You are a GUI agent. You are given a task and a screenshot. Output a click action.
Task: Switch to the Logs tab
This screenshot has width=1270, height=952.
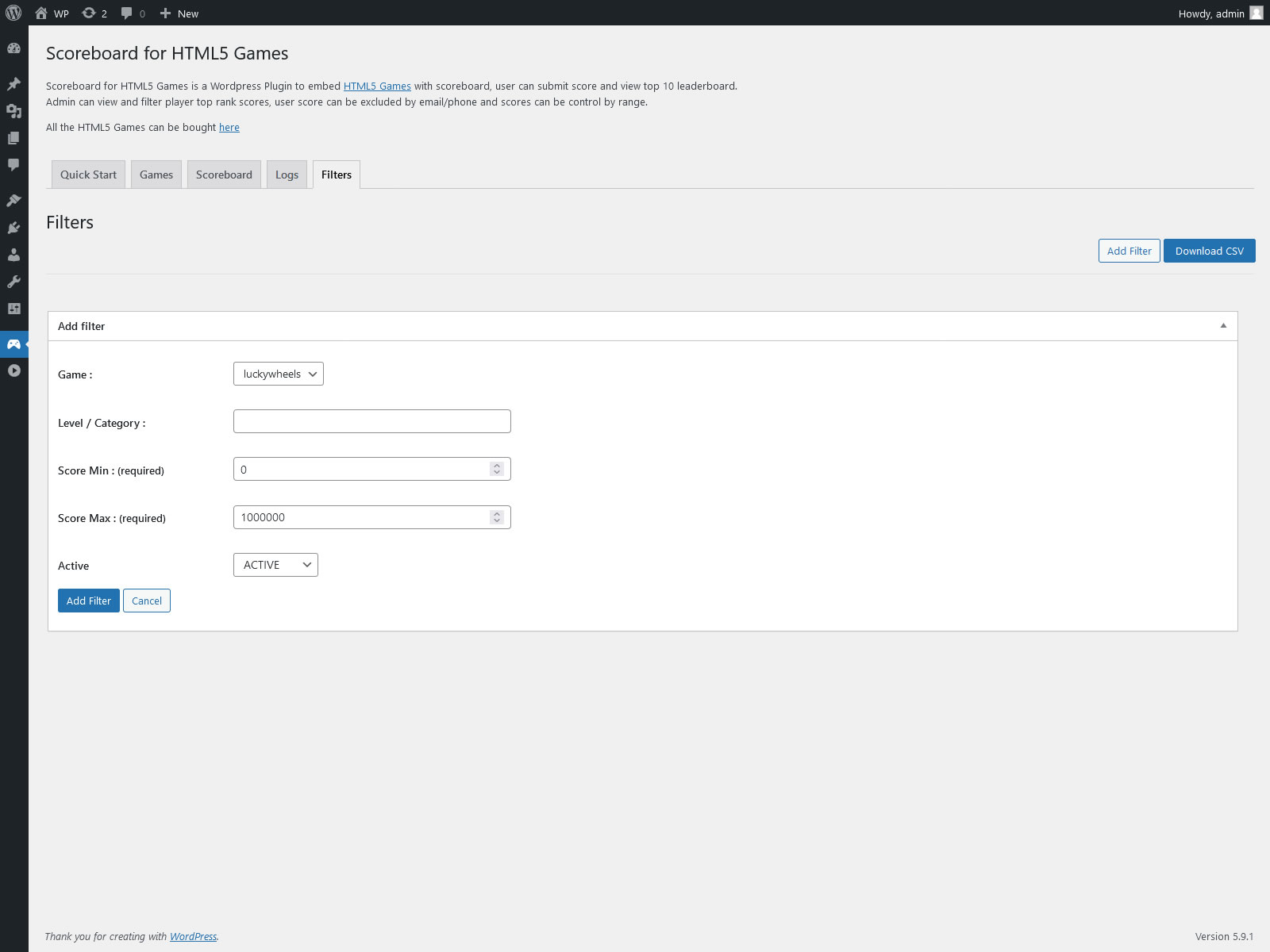click(x=287, y=175)
